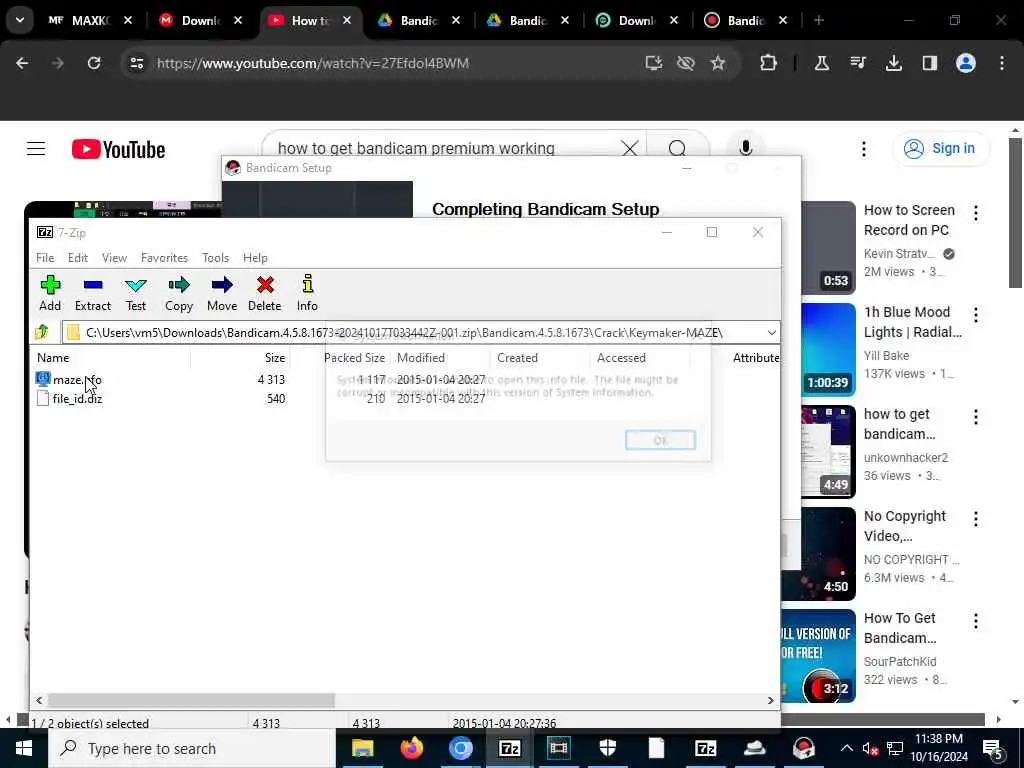Screen dimensions: 1024x768
Task: Reload the browser page
Action: (94, 63)
